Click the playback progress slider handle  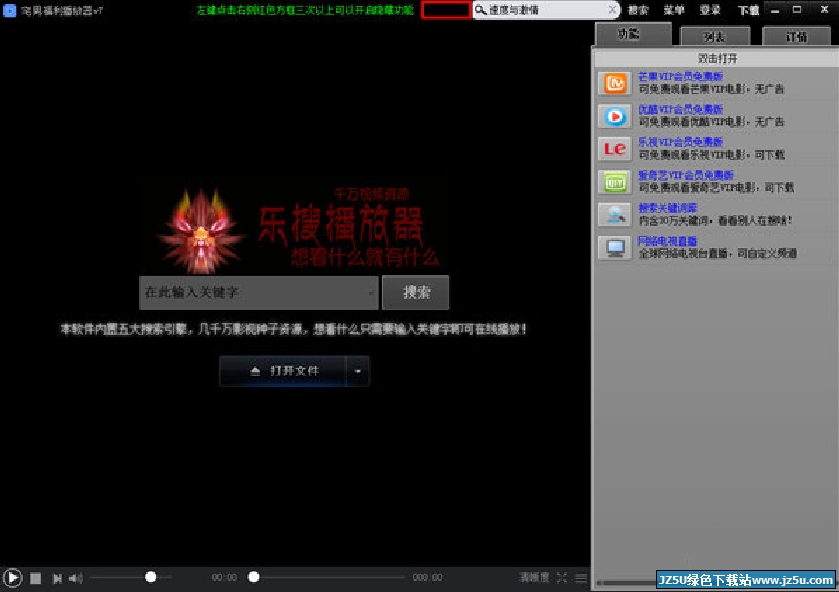click(x=254, y=576)
